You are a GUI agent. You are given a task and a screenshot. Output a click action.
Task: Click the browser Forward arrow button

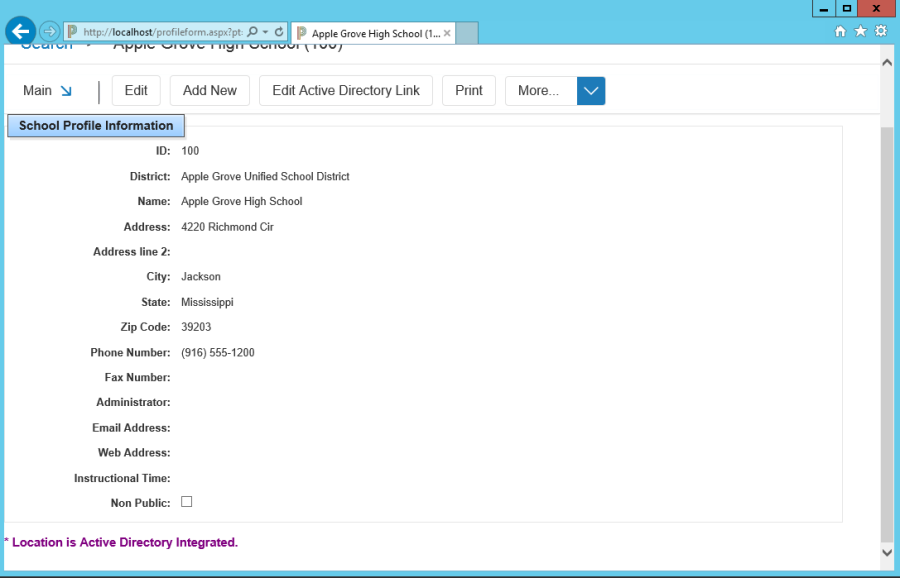(x=49, y=32)
